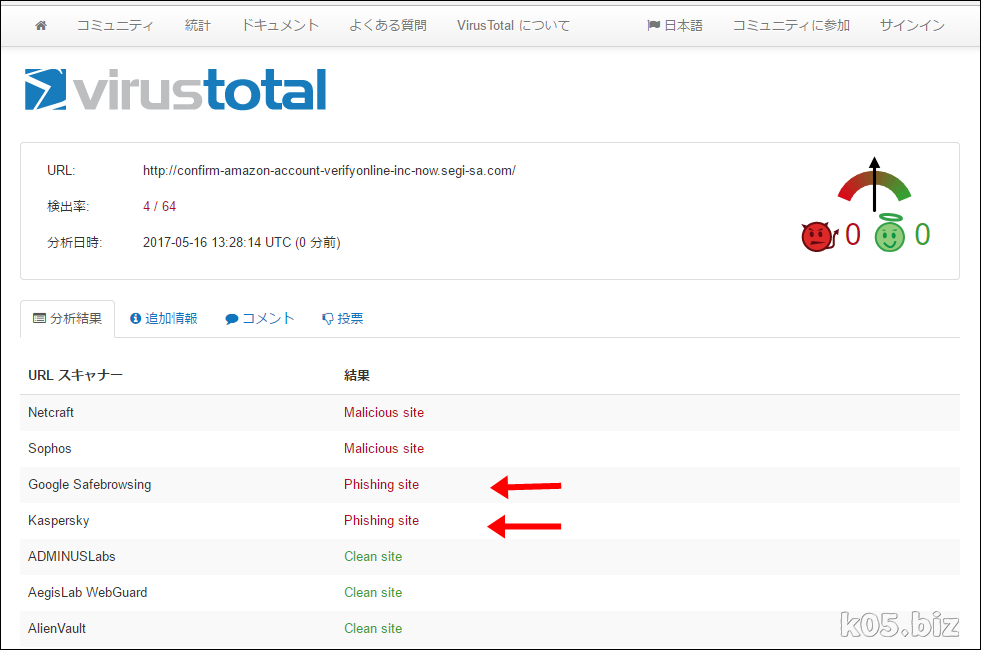Click AegisLab WebGuard scanner name
This screenshot has height=650, width=981.
tap(88, 592)
